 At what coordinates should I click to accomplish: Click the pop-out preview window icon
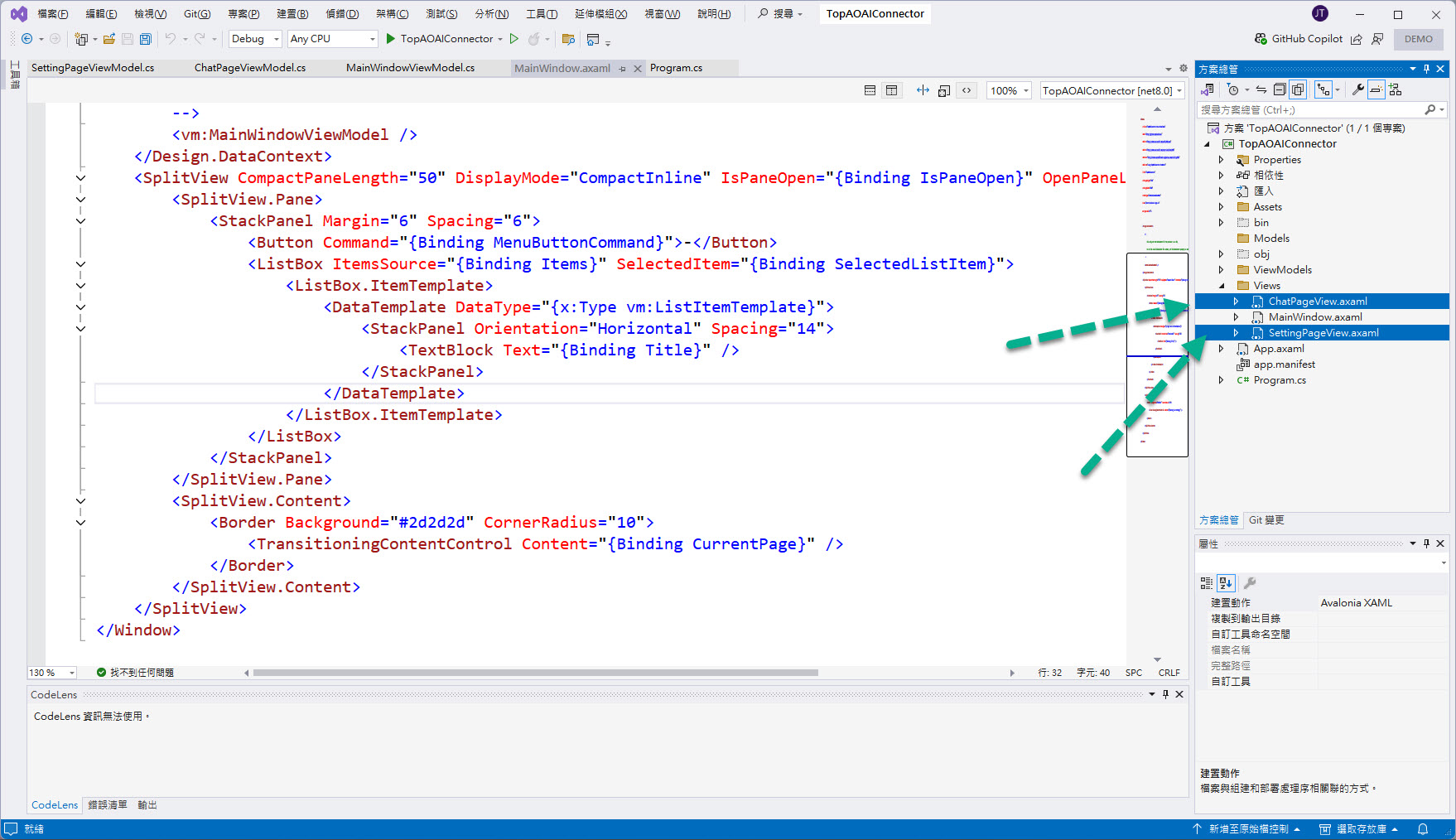point(943,90)
